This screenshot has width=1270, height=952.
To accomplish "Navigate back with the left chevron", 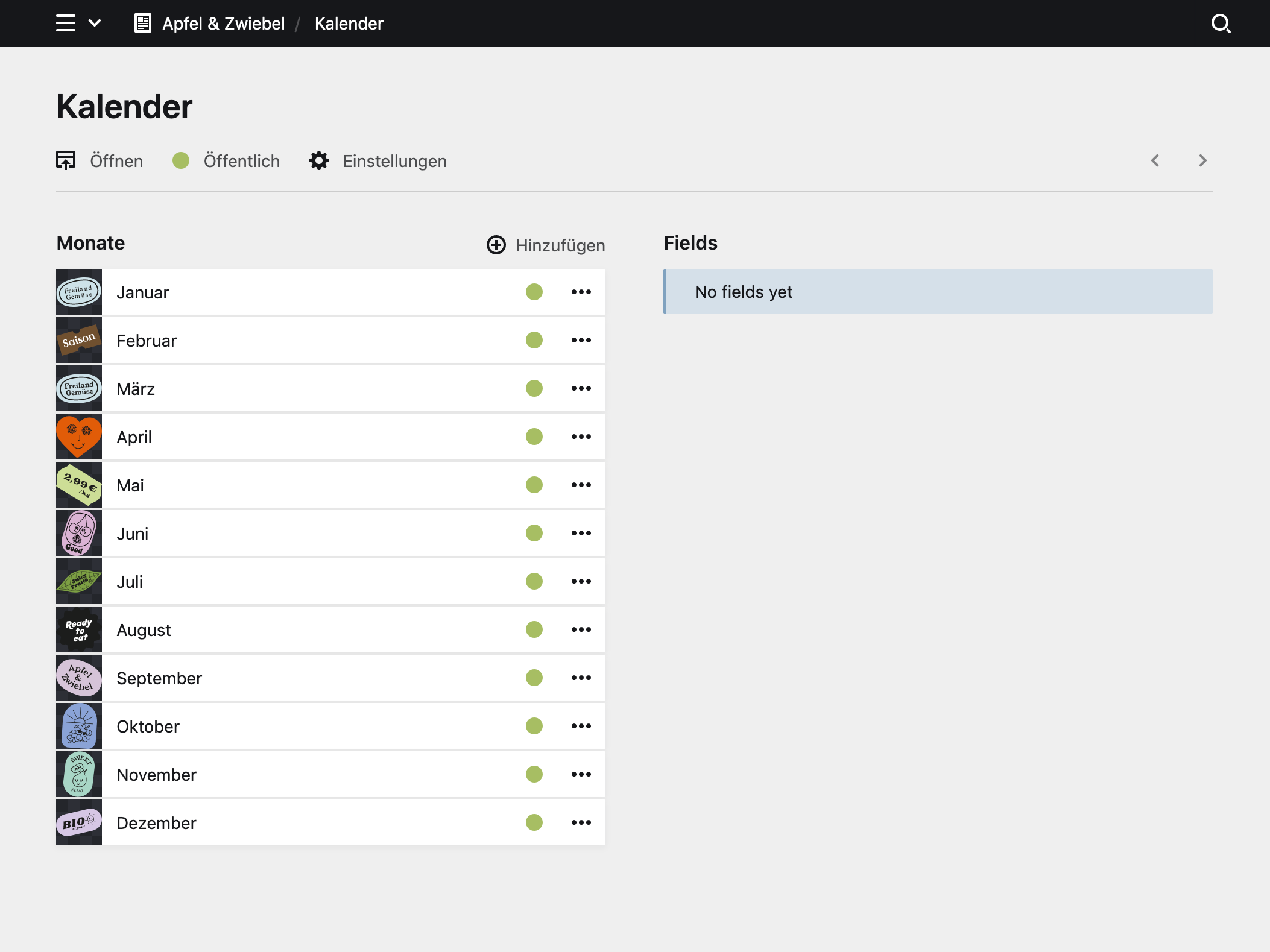I will click(1156, 160).
